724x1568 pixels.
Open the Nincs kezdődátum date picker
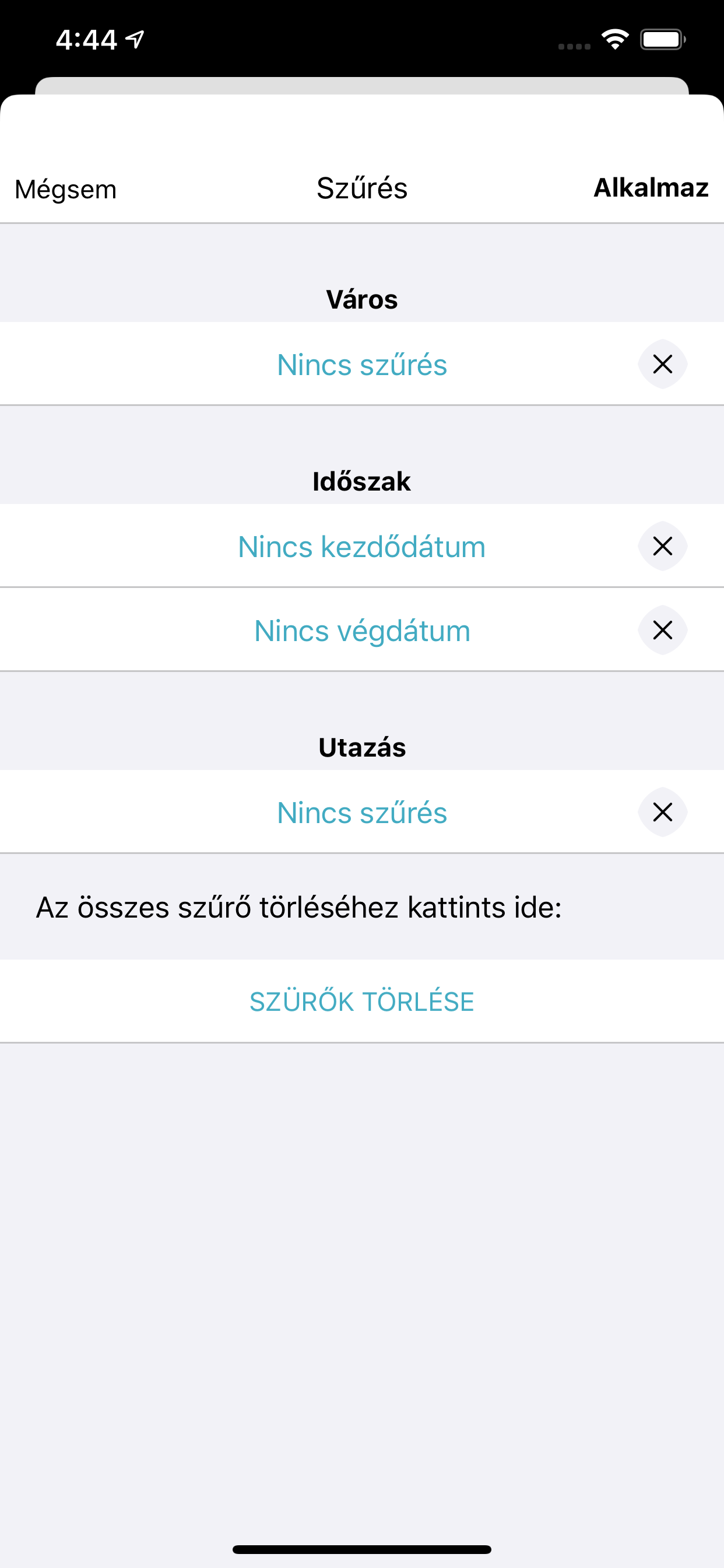click(x=361, y=547)
